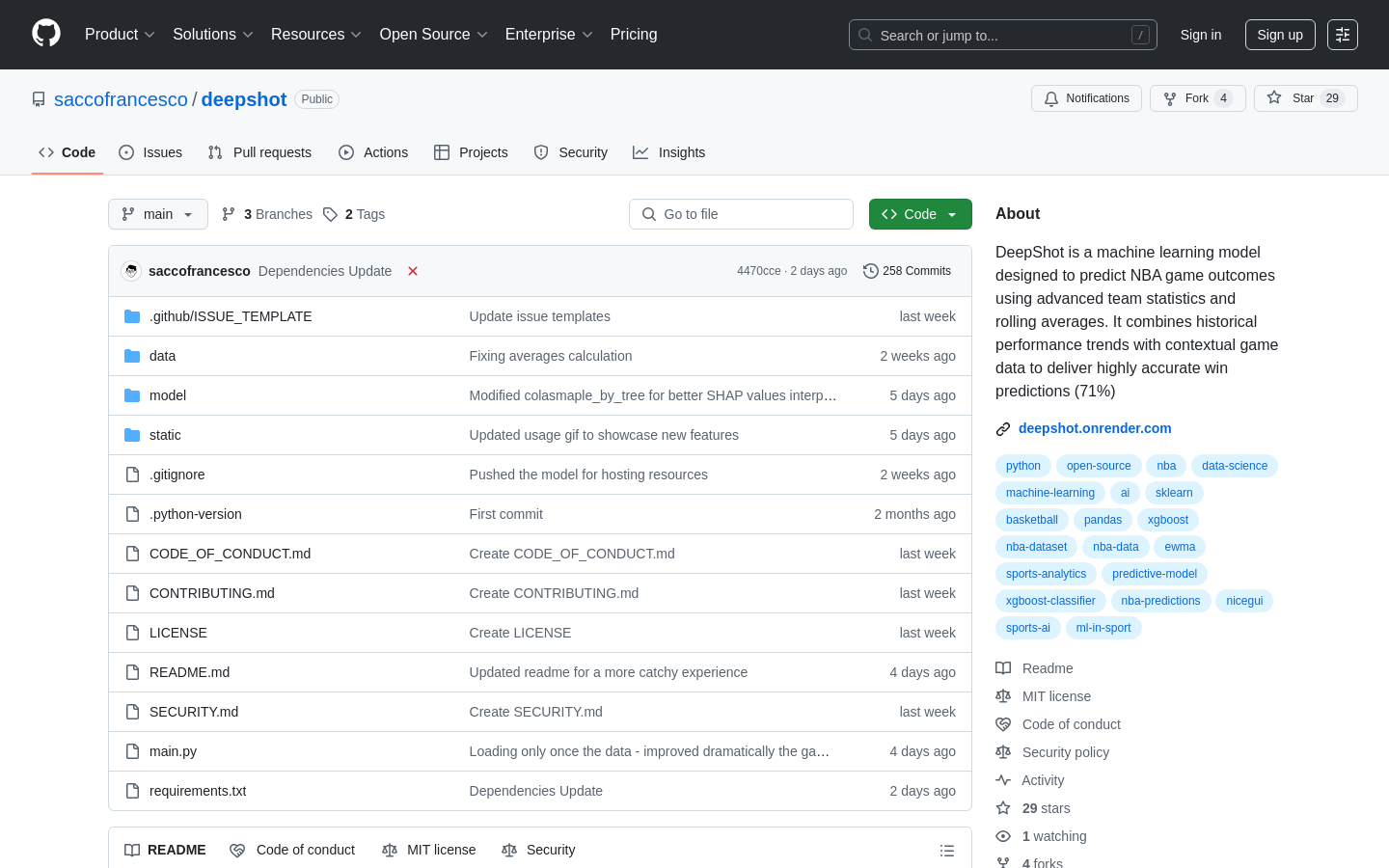The image size is (1389, 868).
Task: Expand the Resources menu
Action: click(x=316, y=35)
